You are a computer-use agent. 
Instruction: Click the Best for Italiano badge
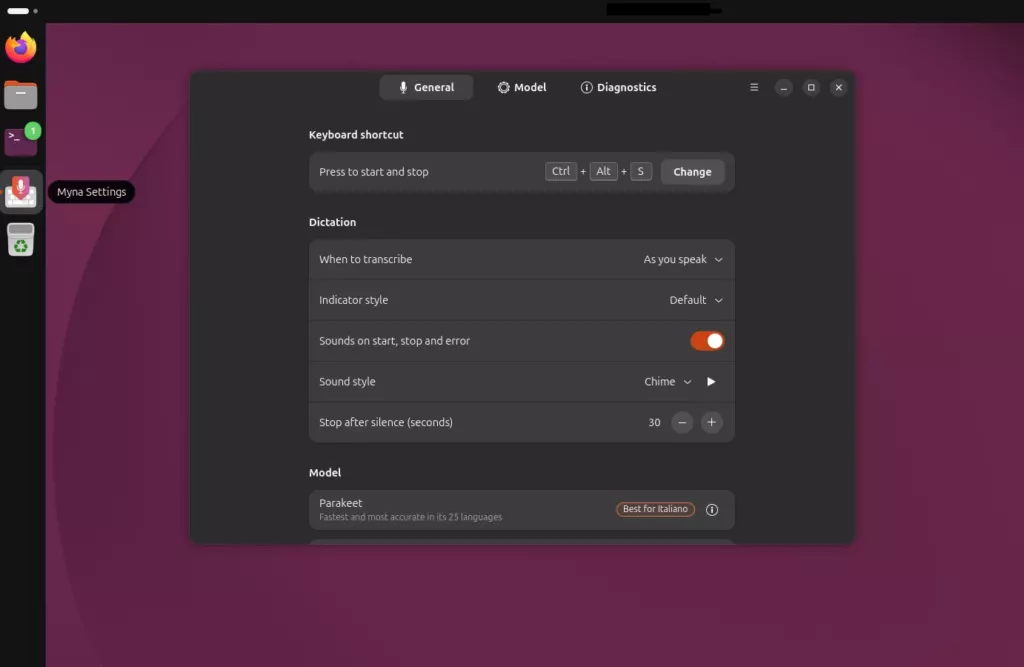click(655, 509)
